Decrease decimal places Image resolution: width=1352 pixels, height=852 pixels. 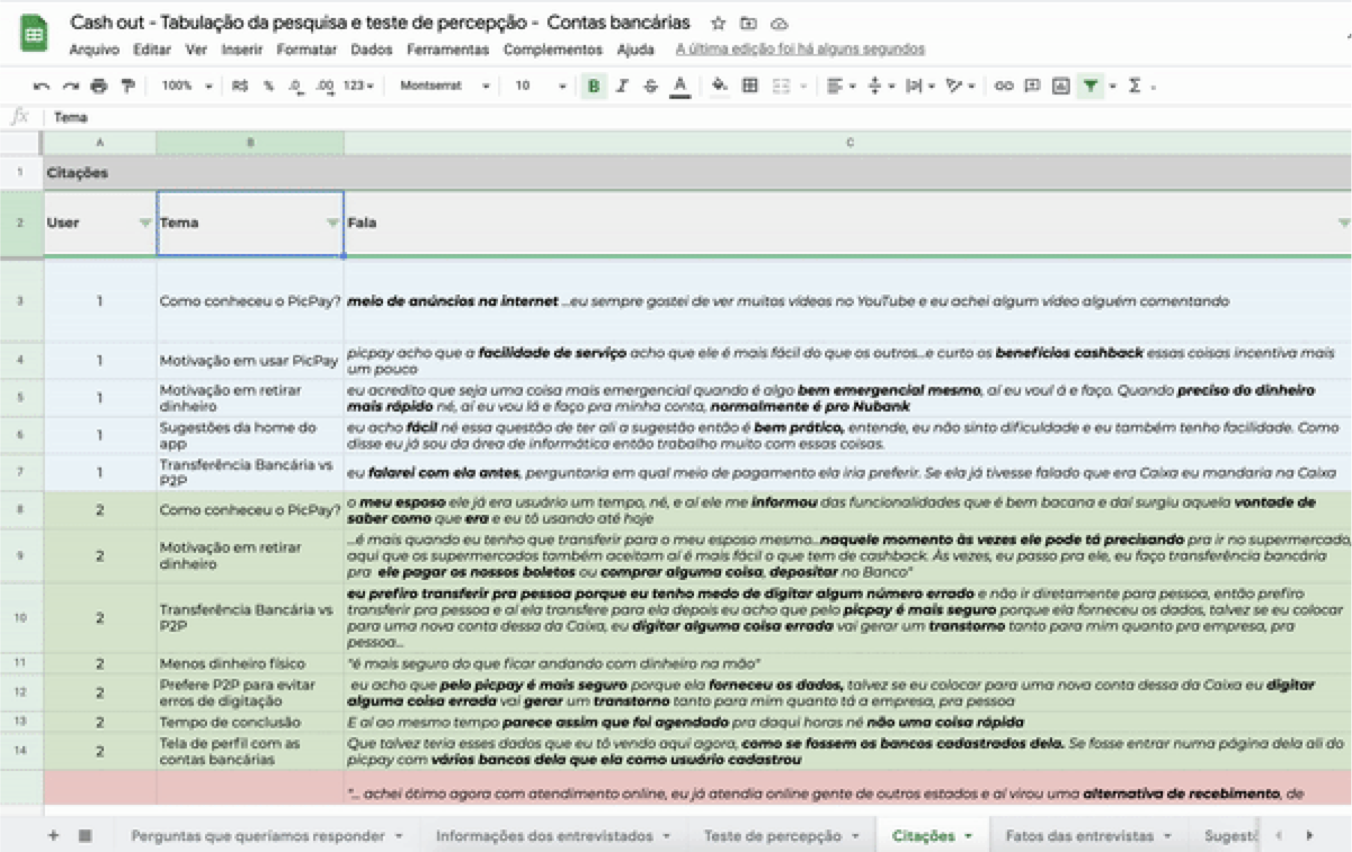click(x=295, y=86)
